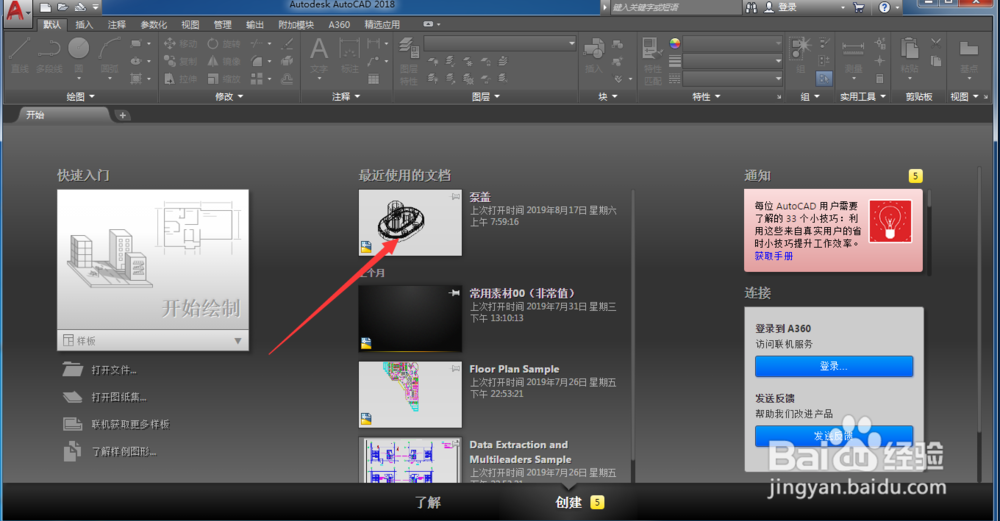
Task: Expand the 实用工具 panel
Action: [x=863, y=96]
